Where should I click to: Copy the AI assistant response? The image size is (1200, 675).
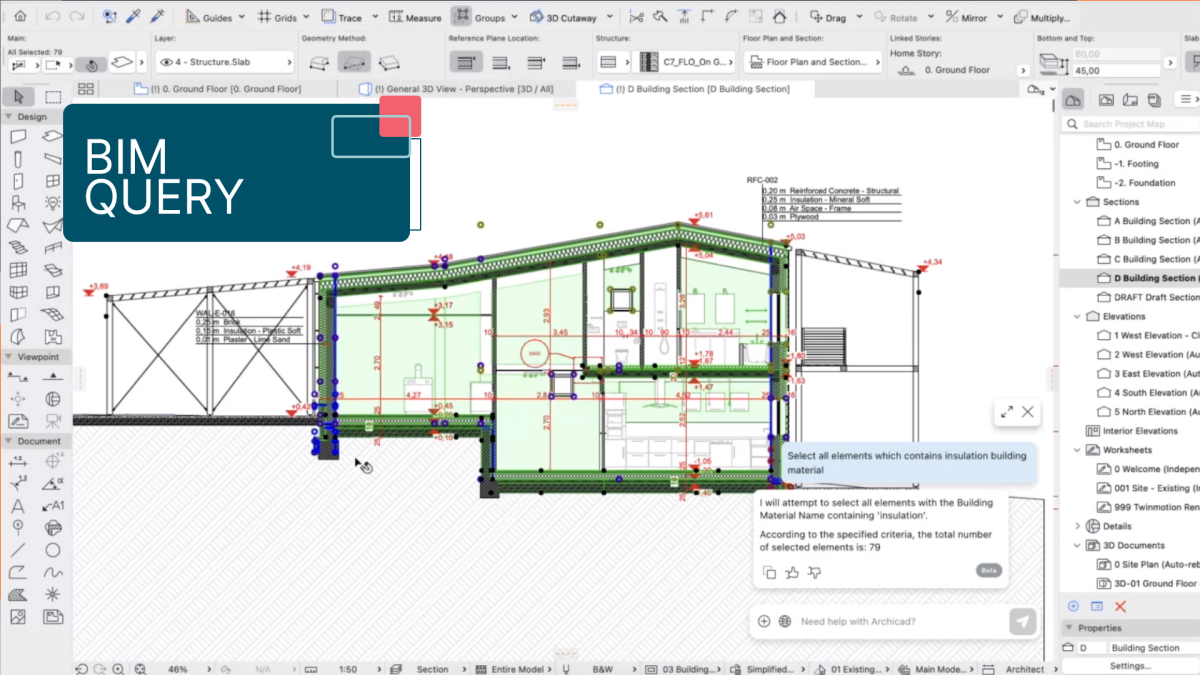(x=769, y=572)
